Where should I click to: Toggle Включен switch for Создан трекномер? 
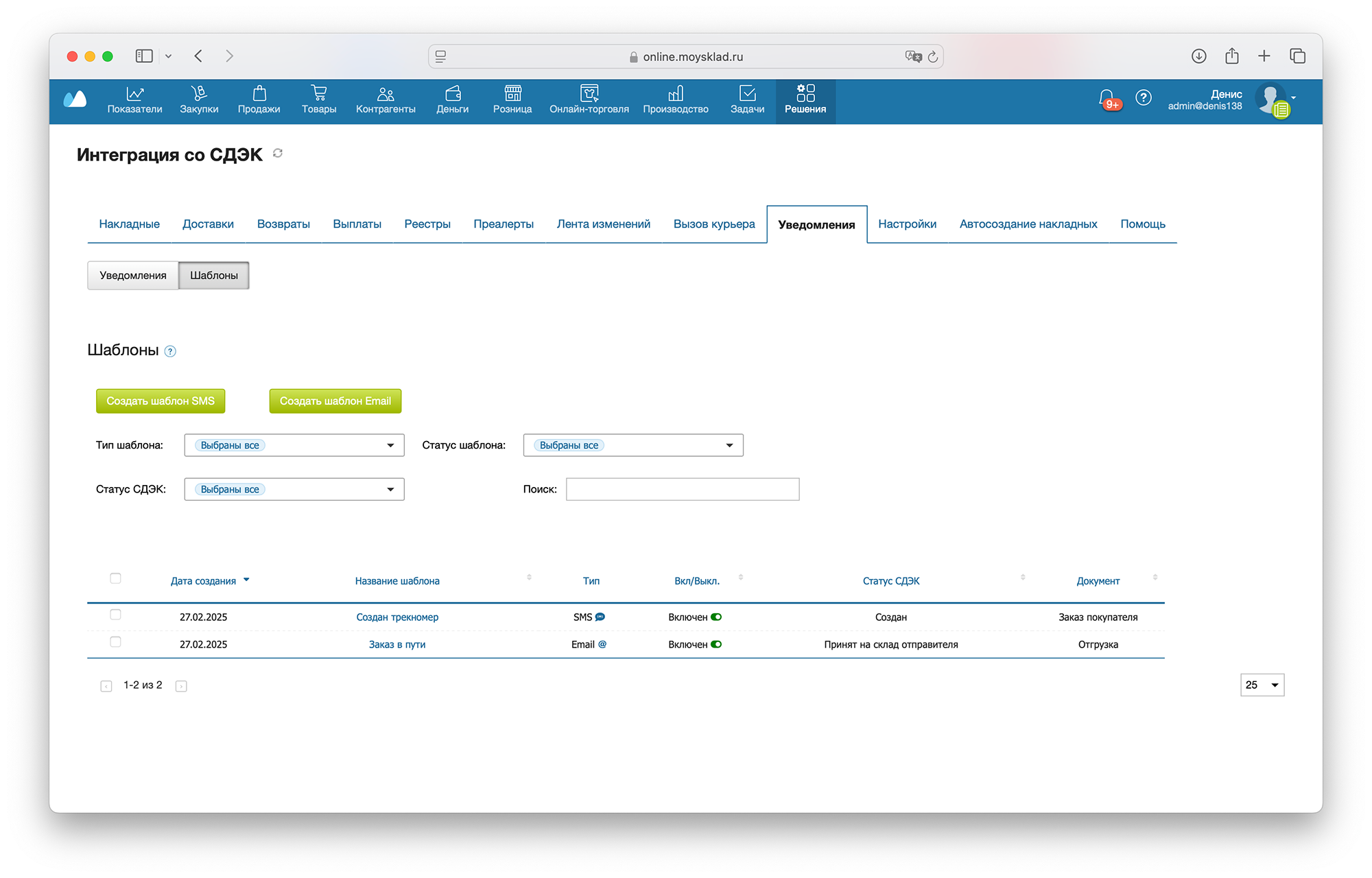pos(716,617)
